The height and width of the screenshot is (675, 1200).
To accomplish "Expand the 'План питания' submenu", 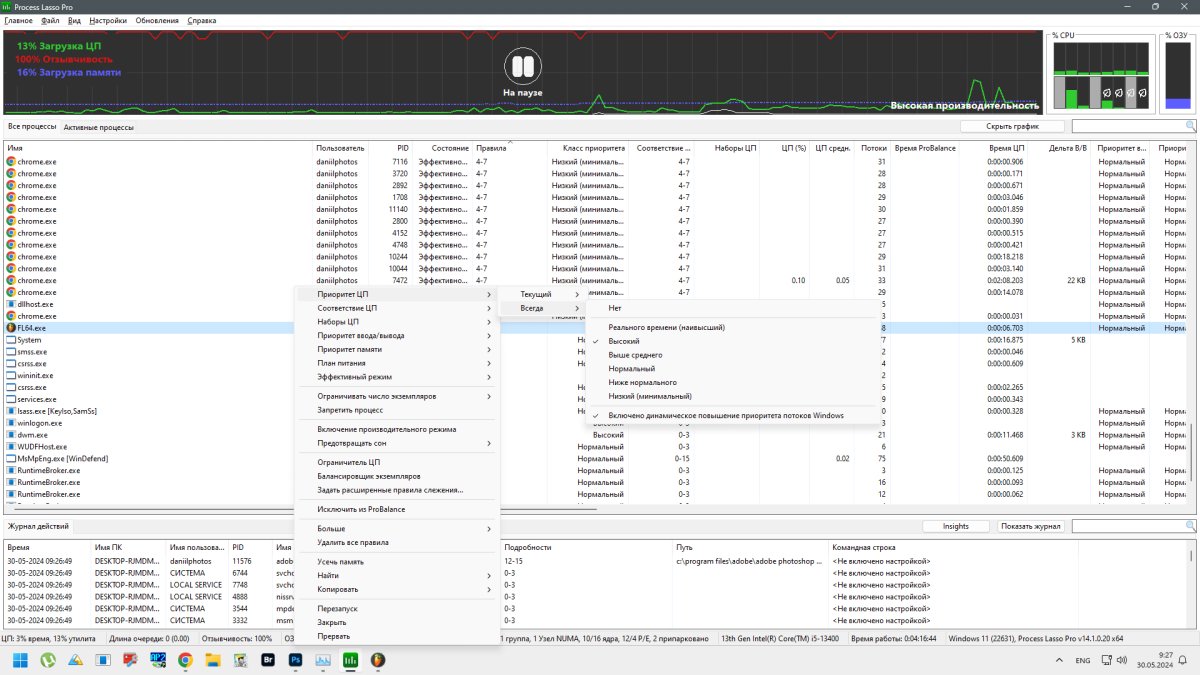I will click(398, 363).
